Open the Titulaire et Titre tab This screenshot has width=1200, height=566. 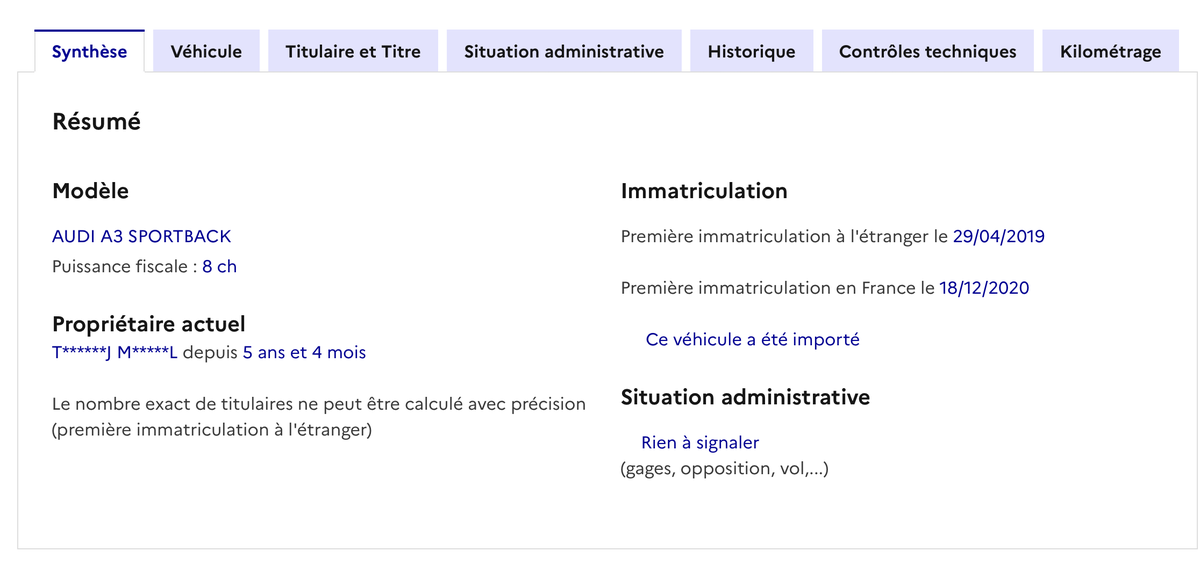point(353,52)
